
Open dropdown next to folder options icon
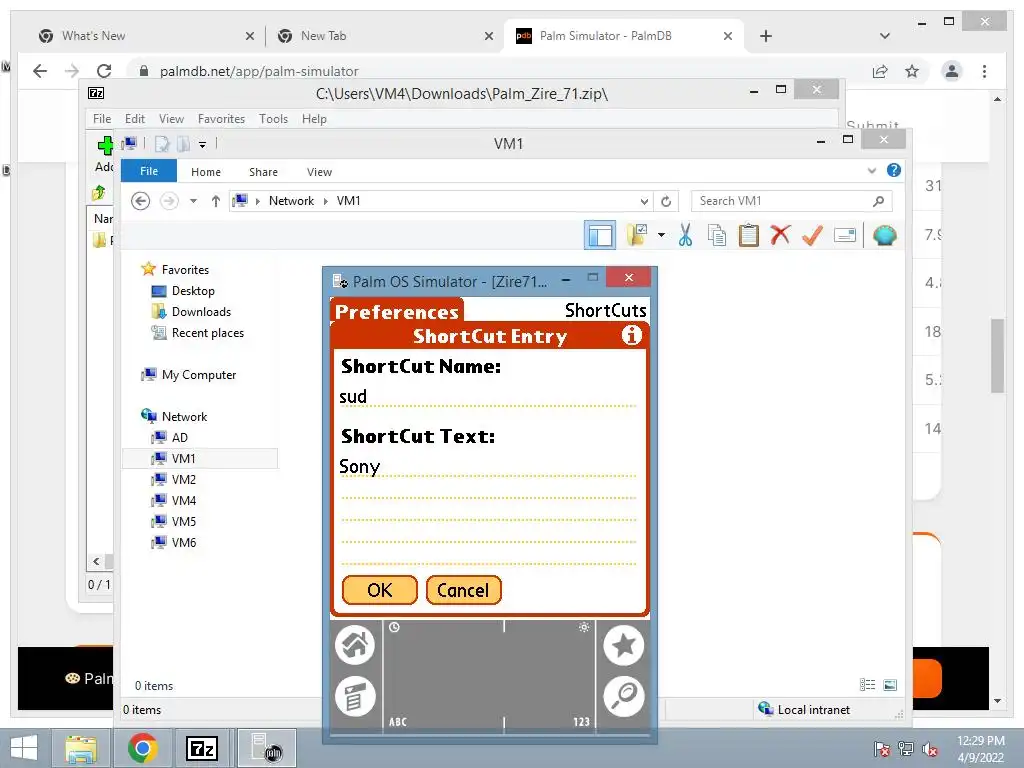point(661,235)
